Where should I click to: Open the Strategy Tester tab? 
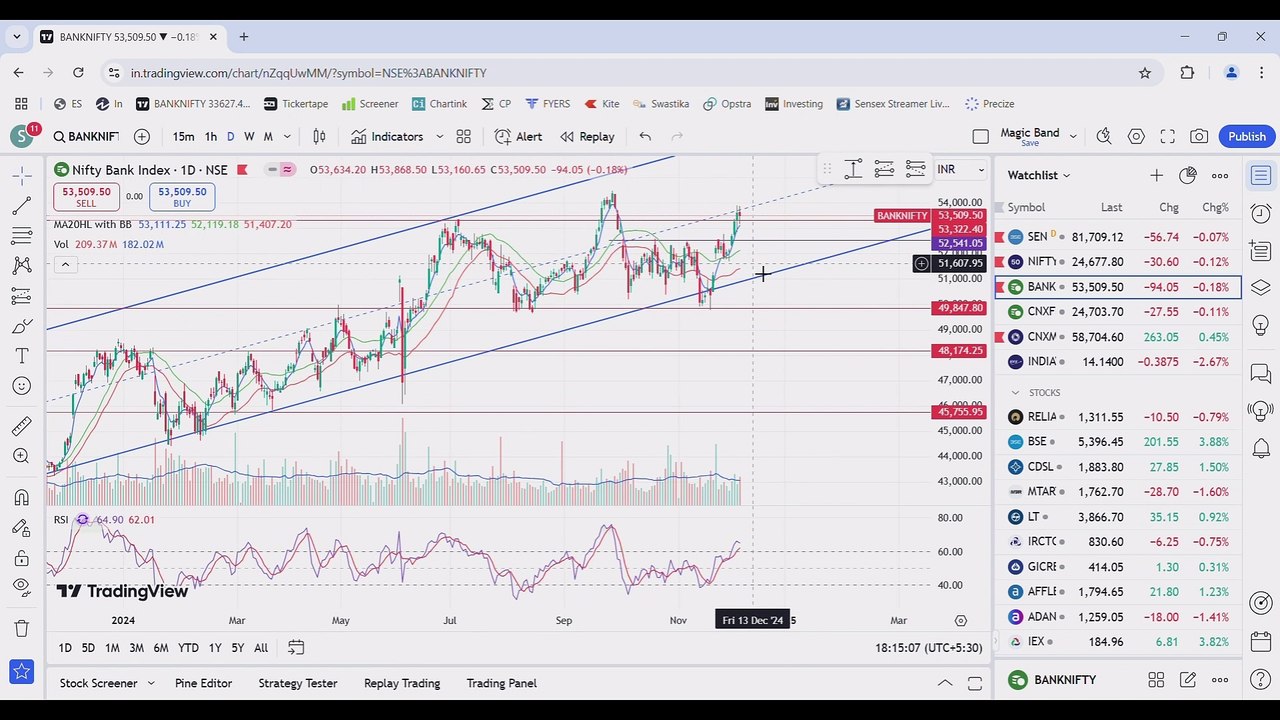(x=297, y=683)
